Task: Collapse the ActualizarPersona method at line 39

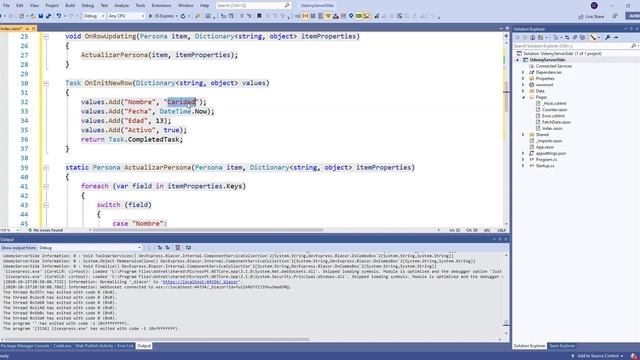Action: coord(46,168)
